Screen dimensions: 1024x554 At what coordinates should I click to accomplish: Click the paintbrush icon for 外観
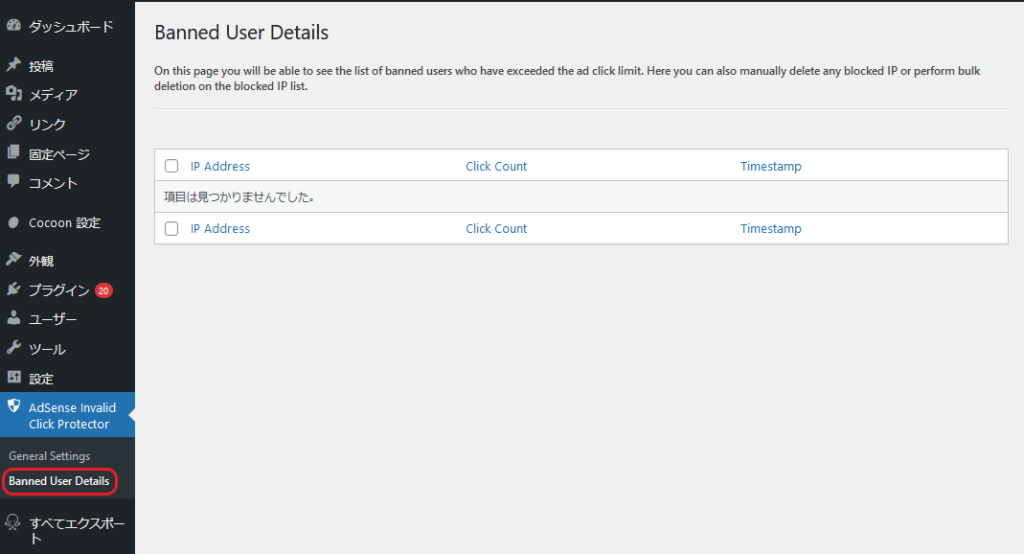(x=14, y=260)
